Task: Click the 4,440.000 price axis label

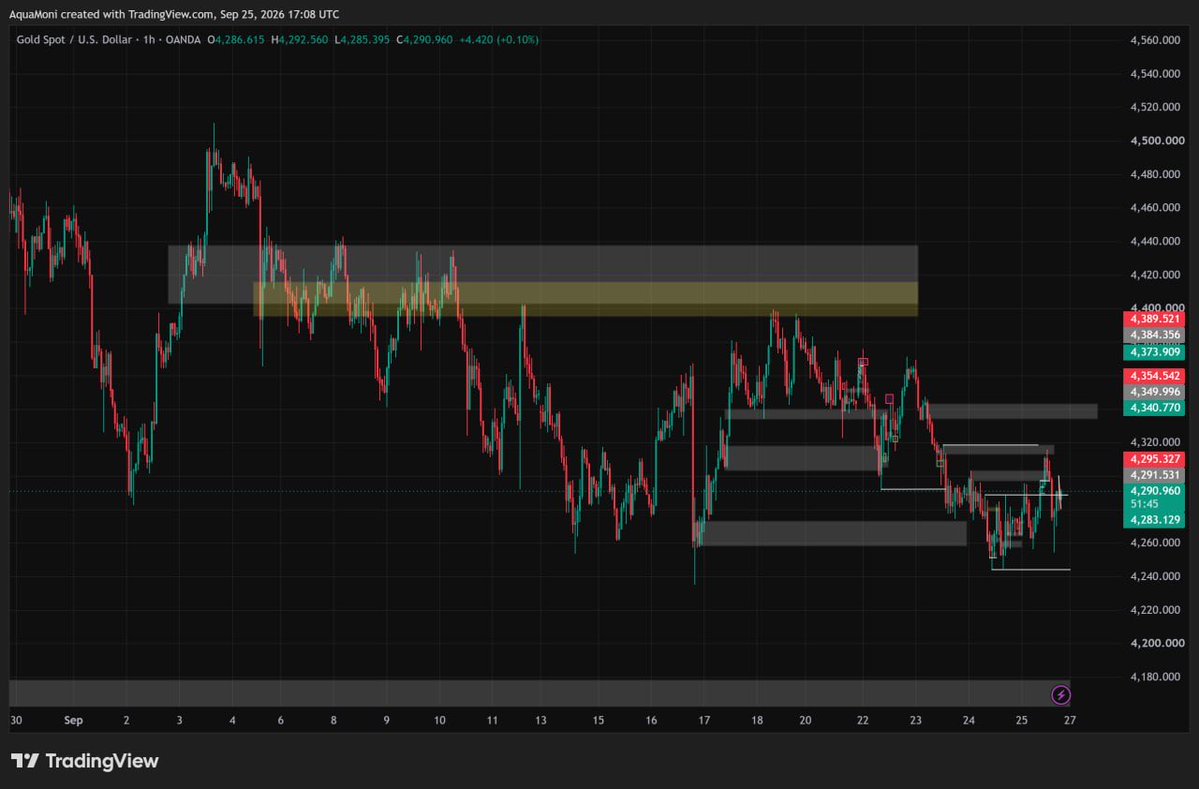Action: [1155, 241]
